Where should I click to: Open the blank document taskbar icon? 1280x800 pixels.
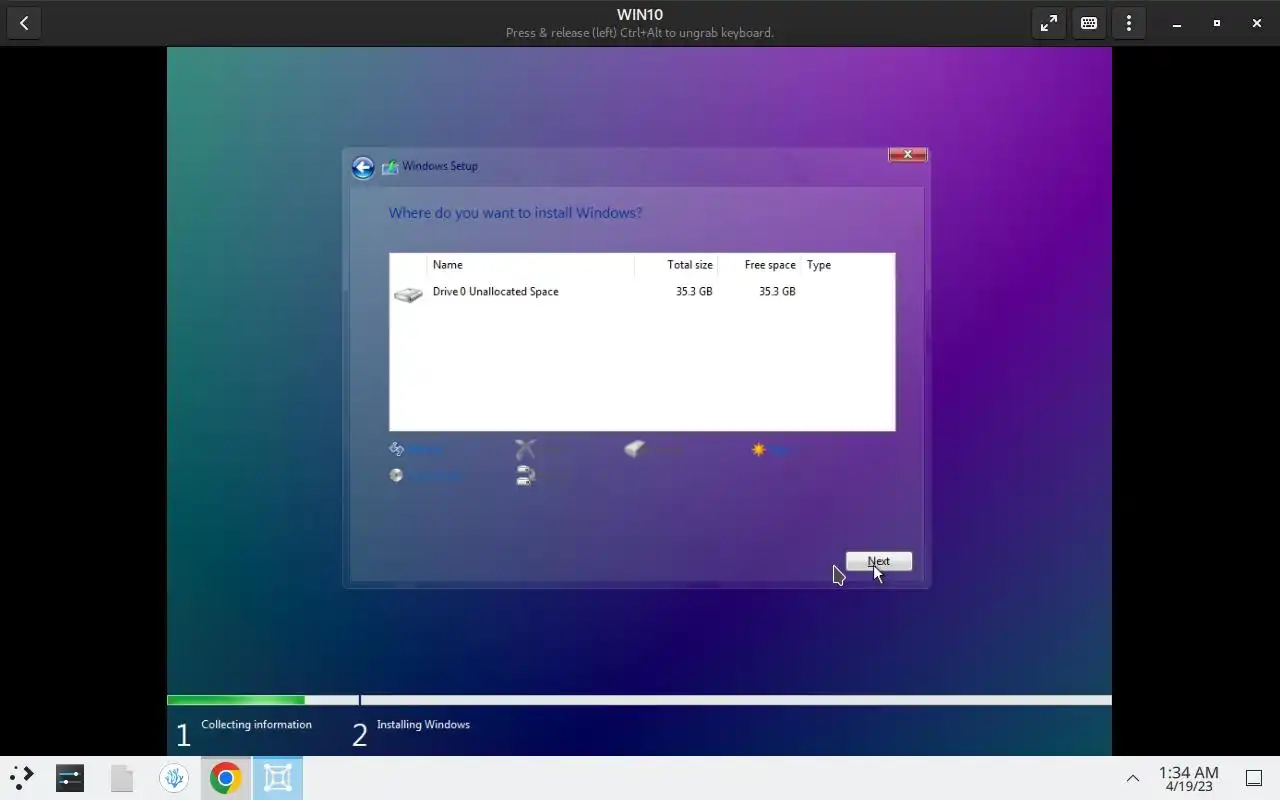click(122, 777)
